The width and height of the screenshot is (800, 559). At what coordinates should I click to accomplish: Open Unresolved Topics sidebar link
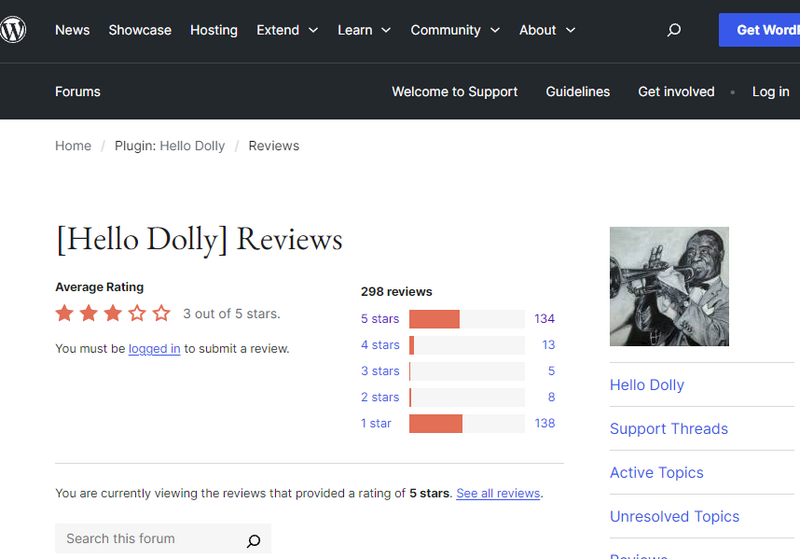point(674,517)
